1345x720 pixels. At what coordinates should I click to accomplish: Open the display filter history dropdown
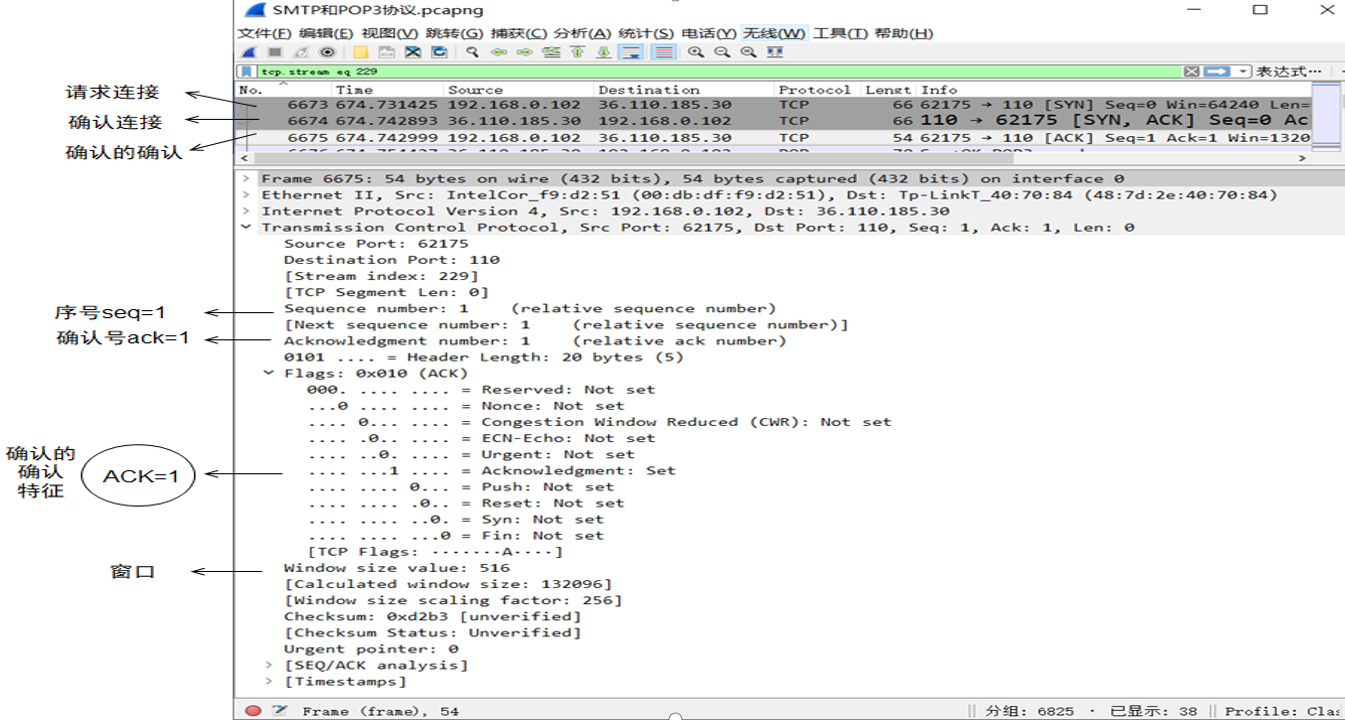(x=1243, y=72)
